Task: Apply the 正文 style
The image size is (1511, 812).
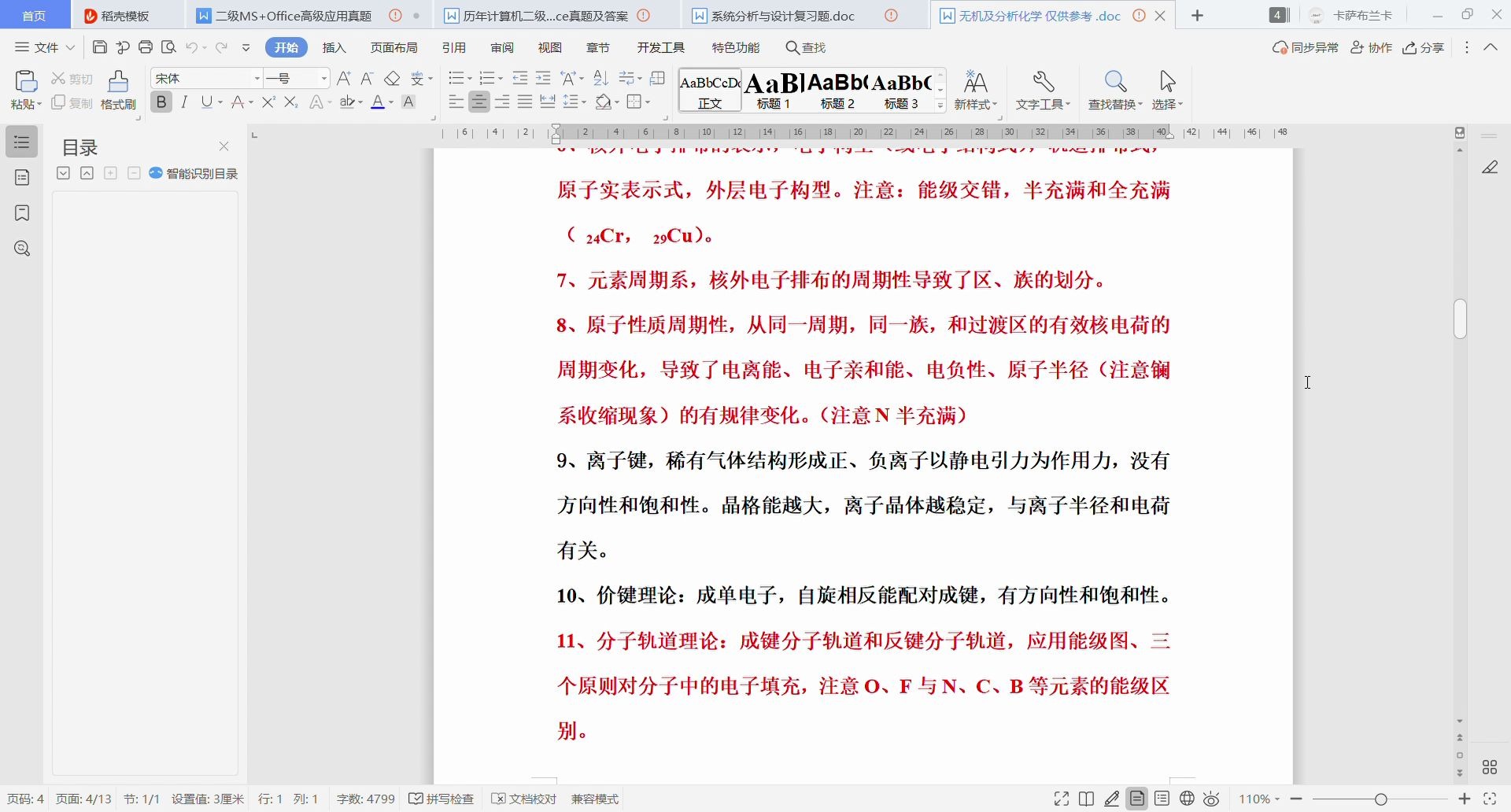Action: (710, 90)
